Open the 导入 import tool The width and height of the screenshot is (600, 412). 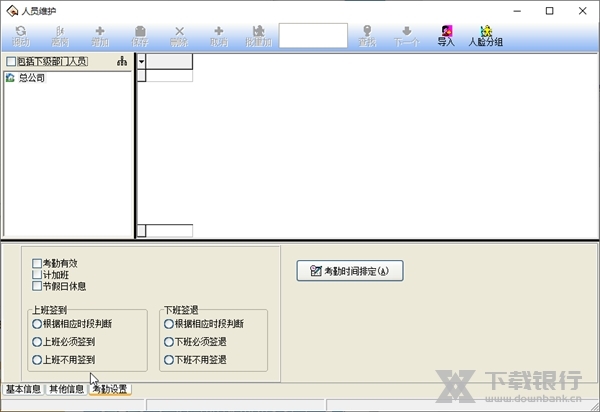point(446,36)
